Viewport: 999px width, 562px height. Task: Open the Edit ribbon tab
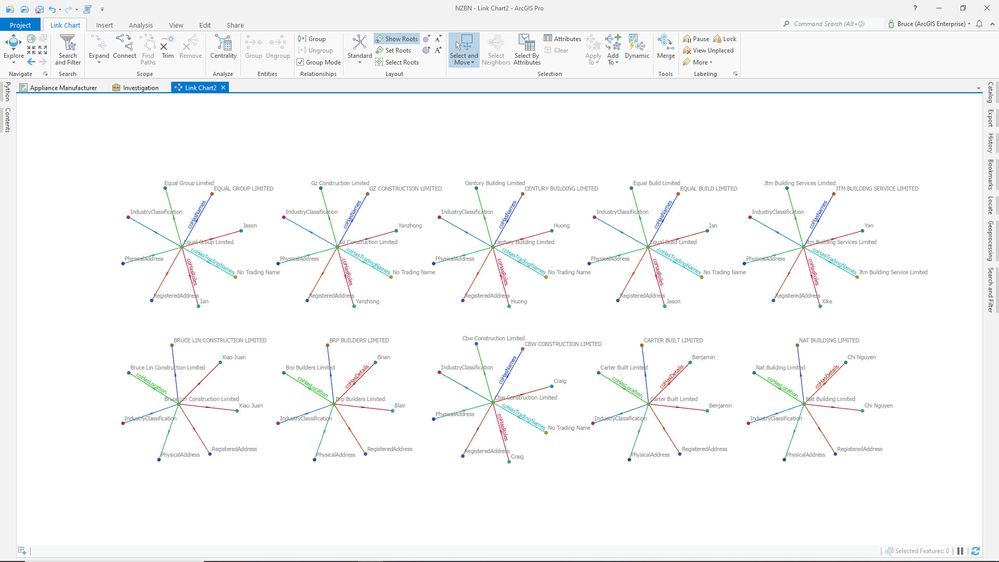point(205,25)
